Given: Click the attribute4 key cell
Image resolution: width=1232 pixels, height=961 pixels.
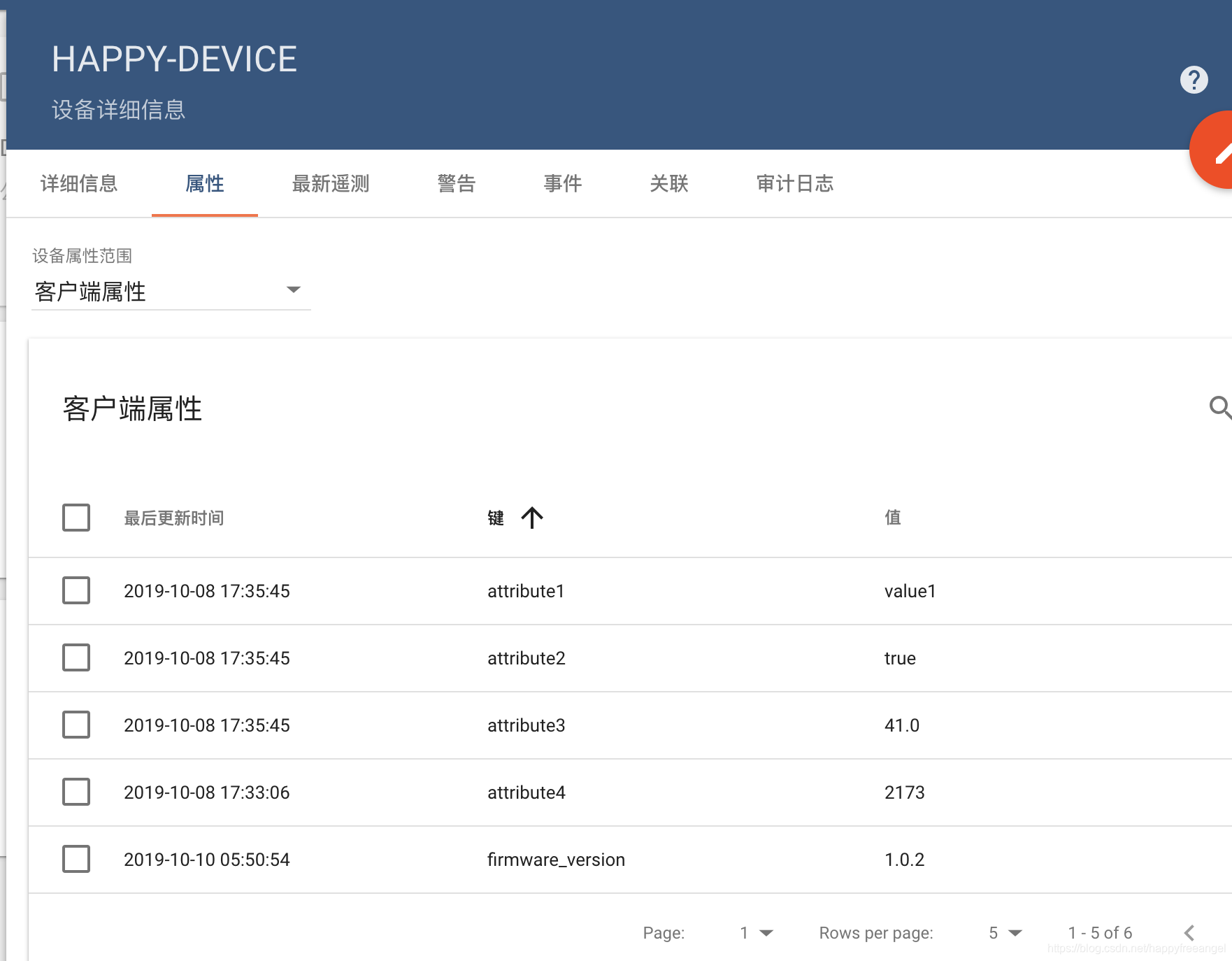Looking at the screenshot, I should [x=527, y=792].
